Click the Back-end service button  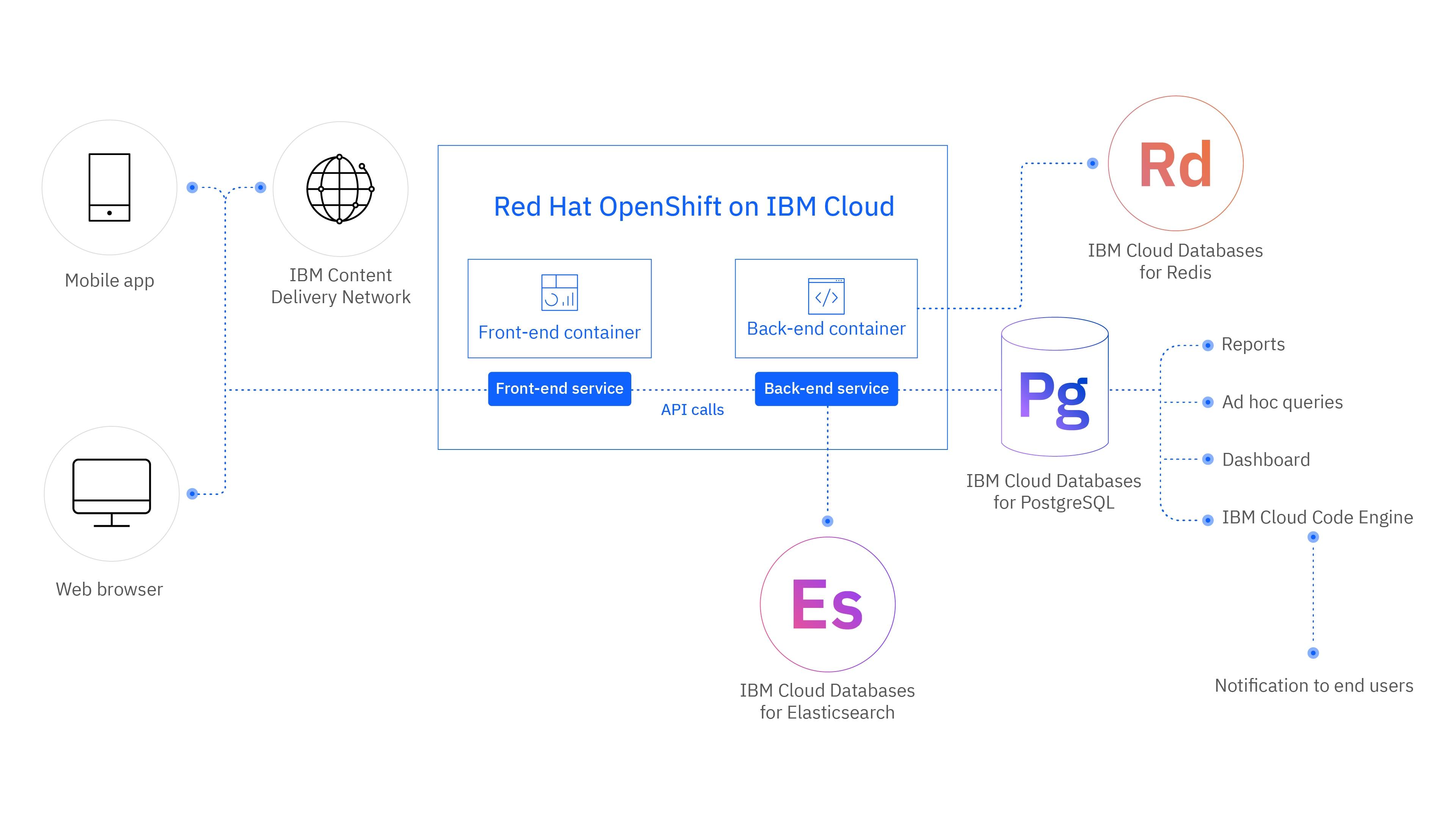(826, 388)
